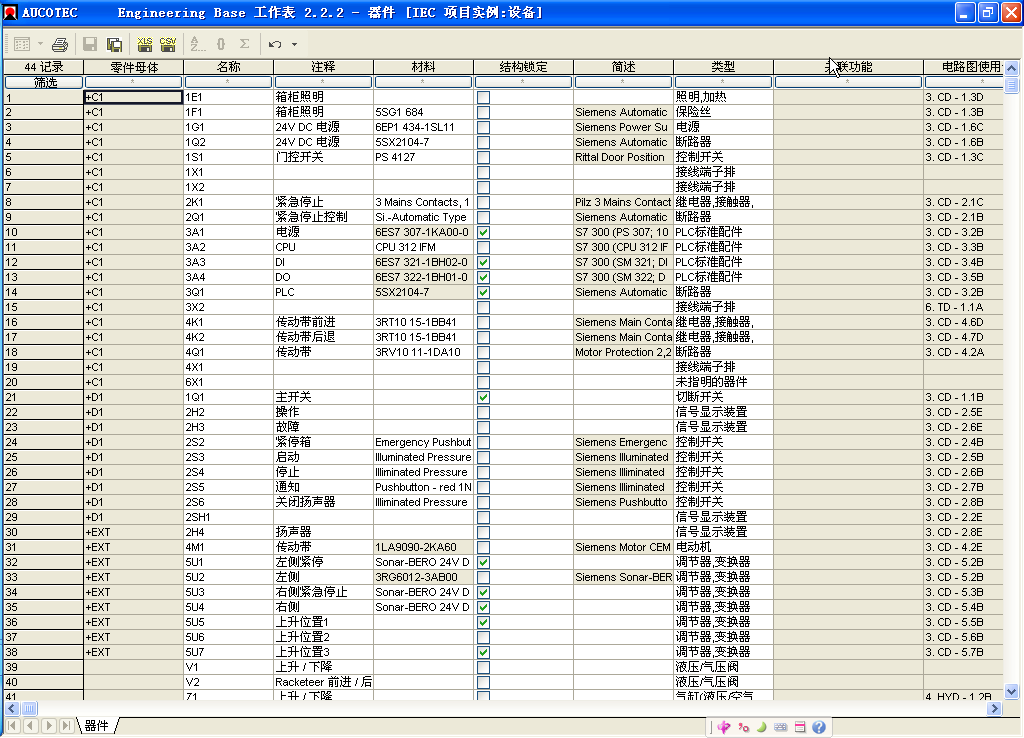Go to first sheet navigation arrow
The height and width of the screenshot is (738, 1024).
[12, 726]
